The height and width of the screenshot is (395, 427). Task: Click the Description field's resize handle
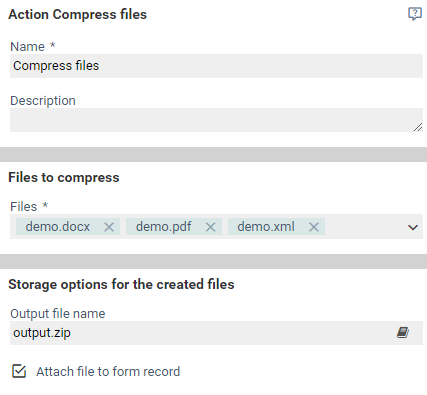[418, 127]
